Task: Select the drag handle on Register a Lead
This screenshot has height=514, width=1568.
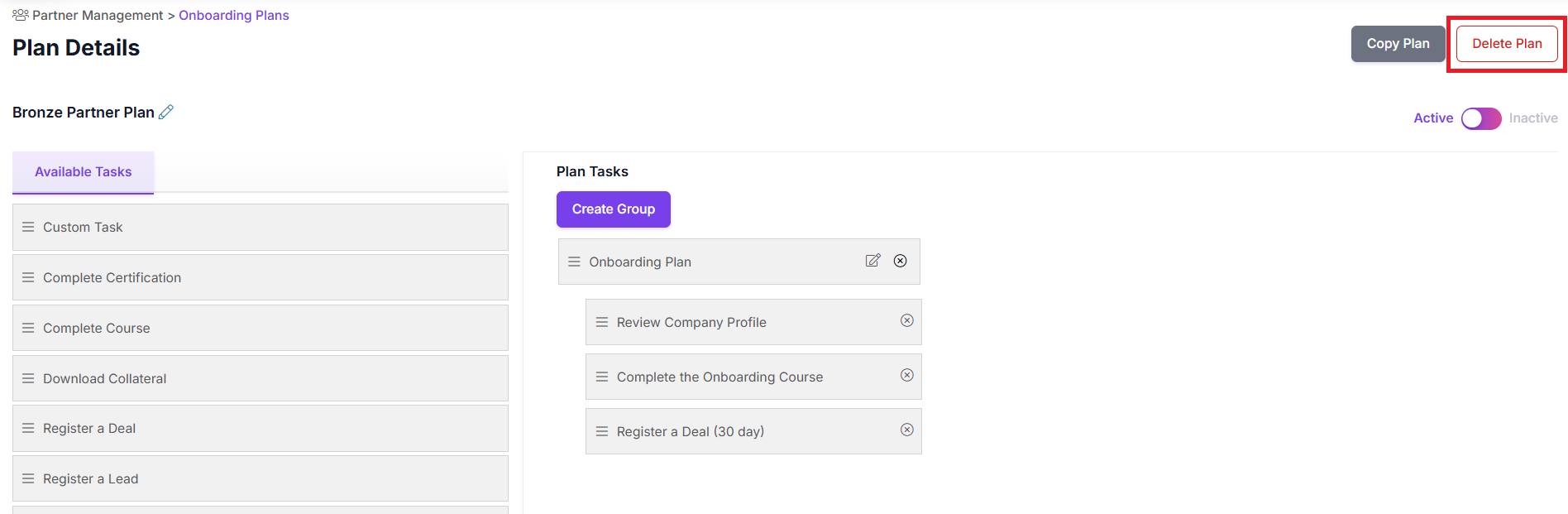Action: pyautogui.click(x=28, y=478)
